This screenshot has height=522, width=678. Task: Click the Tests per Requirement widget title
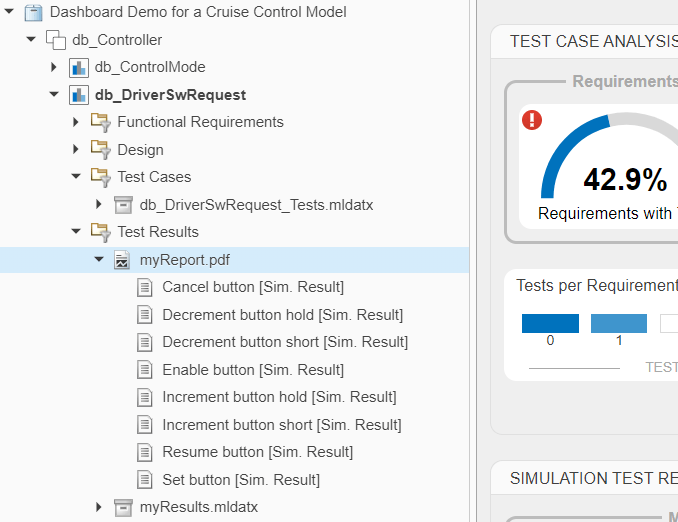597,285
